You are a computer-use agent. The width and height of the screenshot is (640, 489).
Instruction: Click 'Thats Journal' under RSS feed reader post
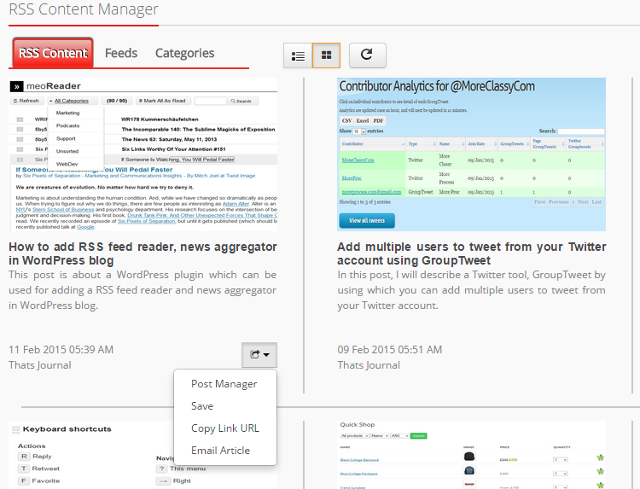(40, 365)
